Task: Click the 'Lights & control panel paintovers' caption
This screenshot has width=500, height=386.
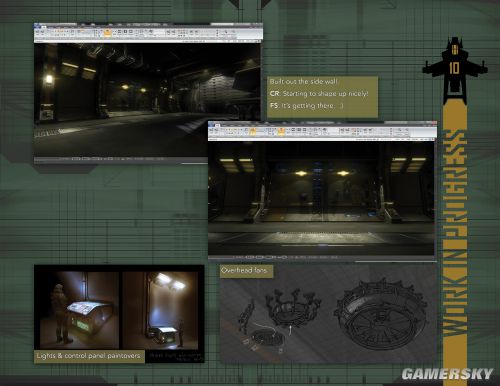Action: (x=89, y=356)
